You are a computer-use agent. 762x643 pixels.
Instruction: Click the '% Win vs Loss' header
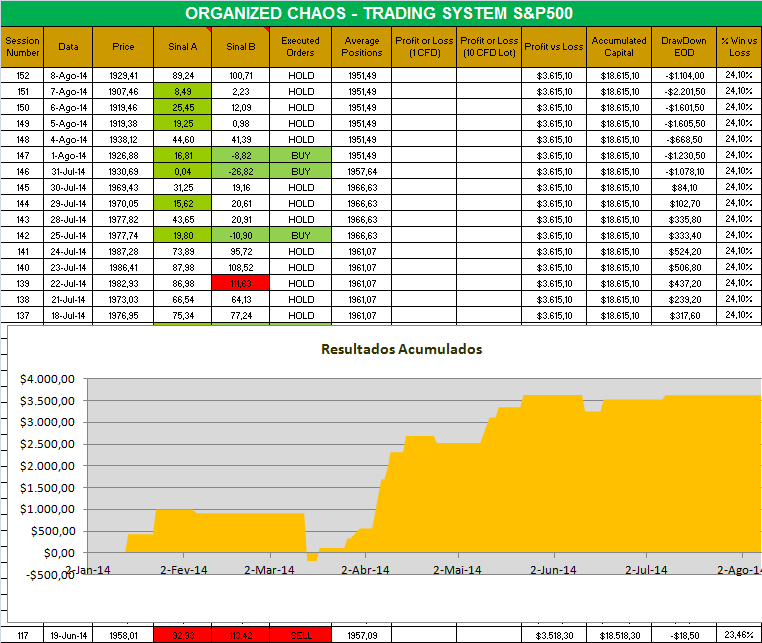[739, 47]
